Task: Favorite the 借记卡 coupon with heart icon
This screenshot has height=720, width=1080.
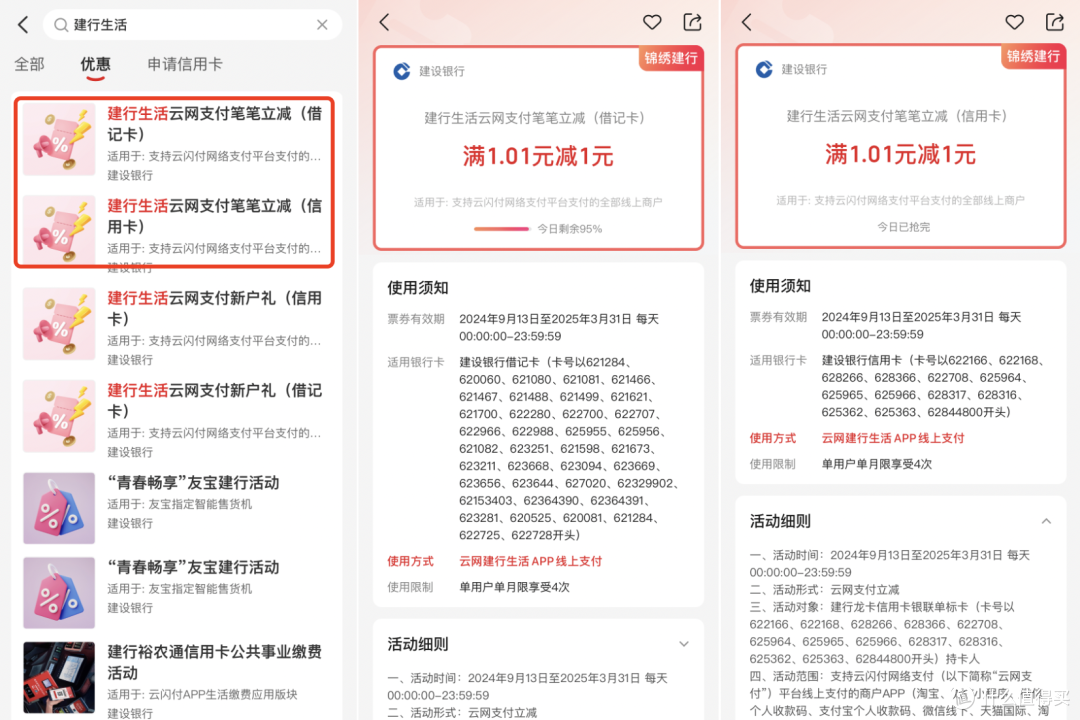Action: pyautogui.click(x=652, y=23)
